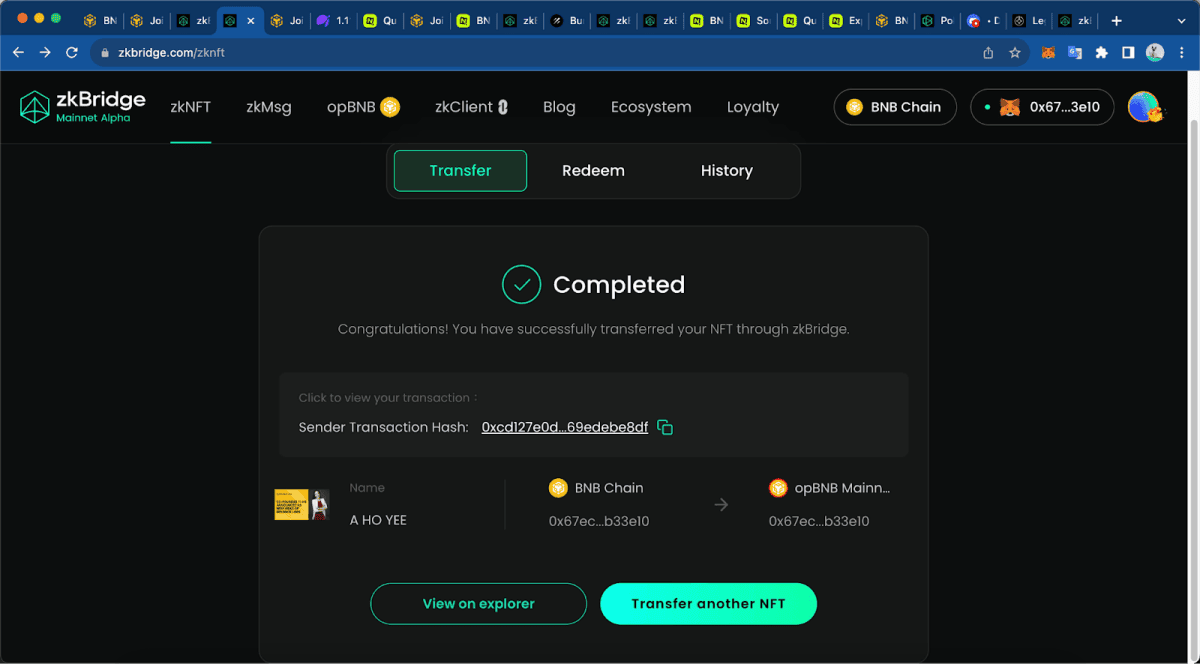Screen dimensions: 1200x664
Task: Reload the zkBridge page
Action: tap(72, 52)
